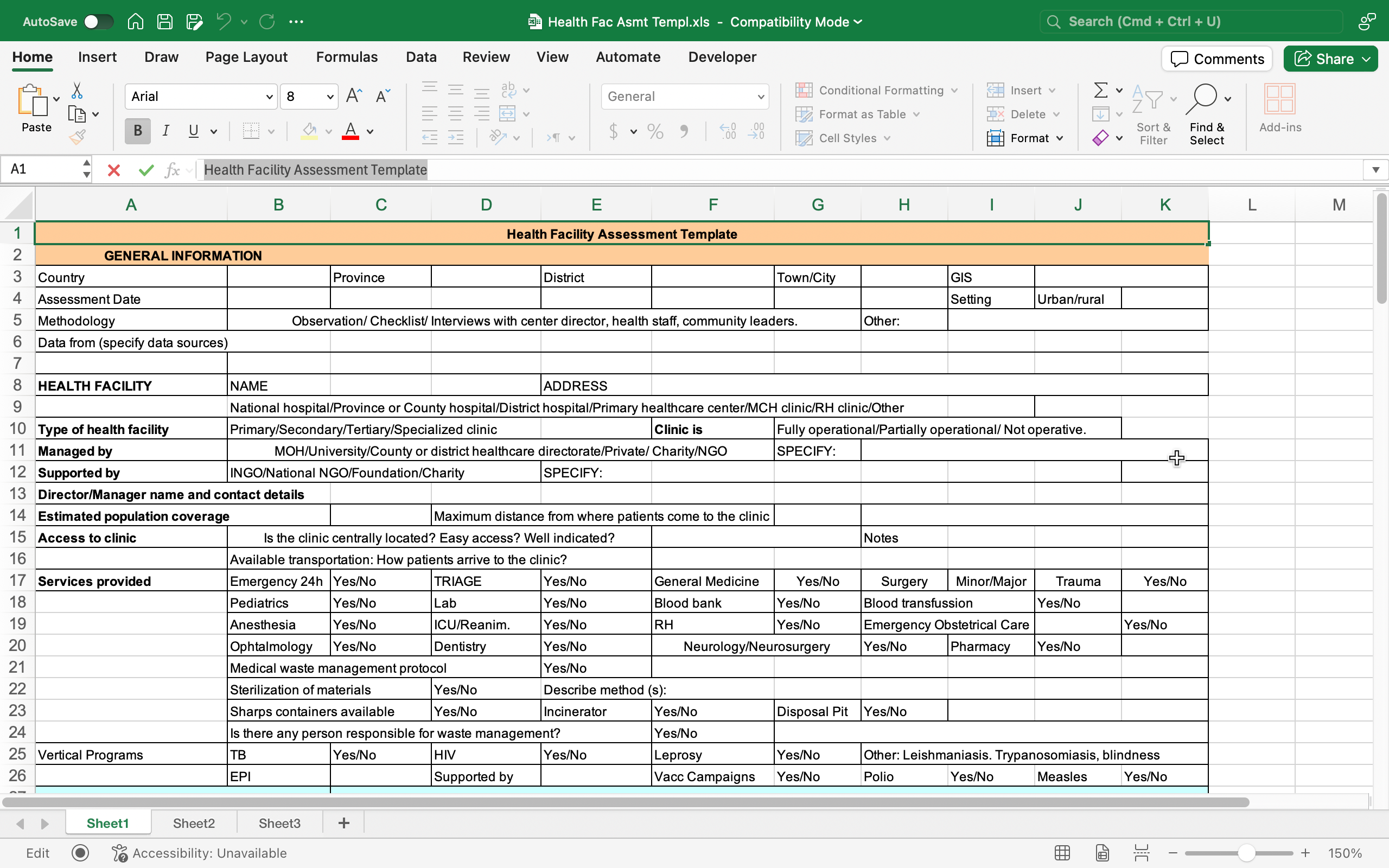Click the Comments button
Screen dimensions: 1389x868
point(1217,59)
